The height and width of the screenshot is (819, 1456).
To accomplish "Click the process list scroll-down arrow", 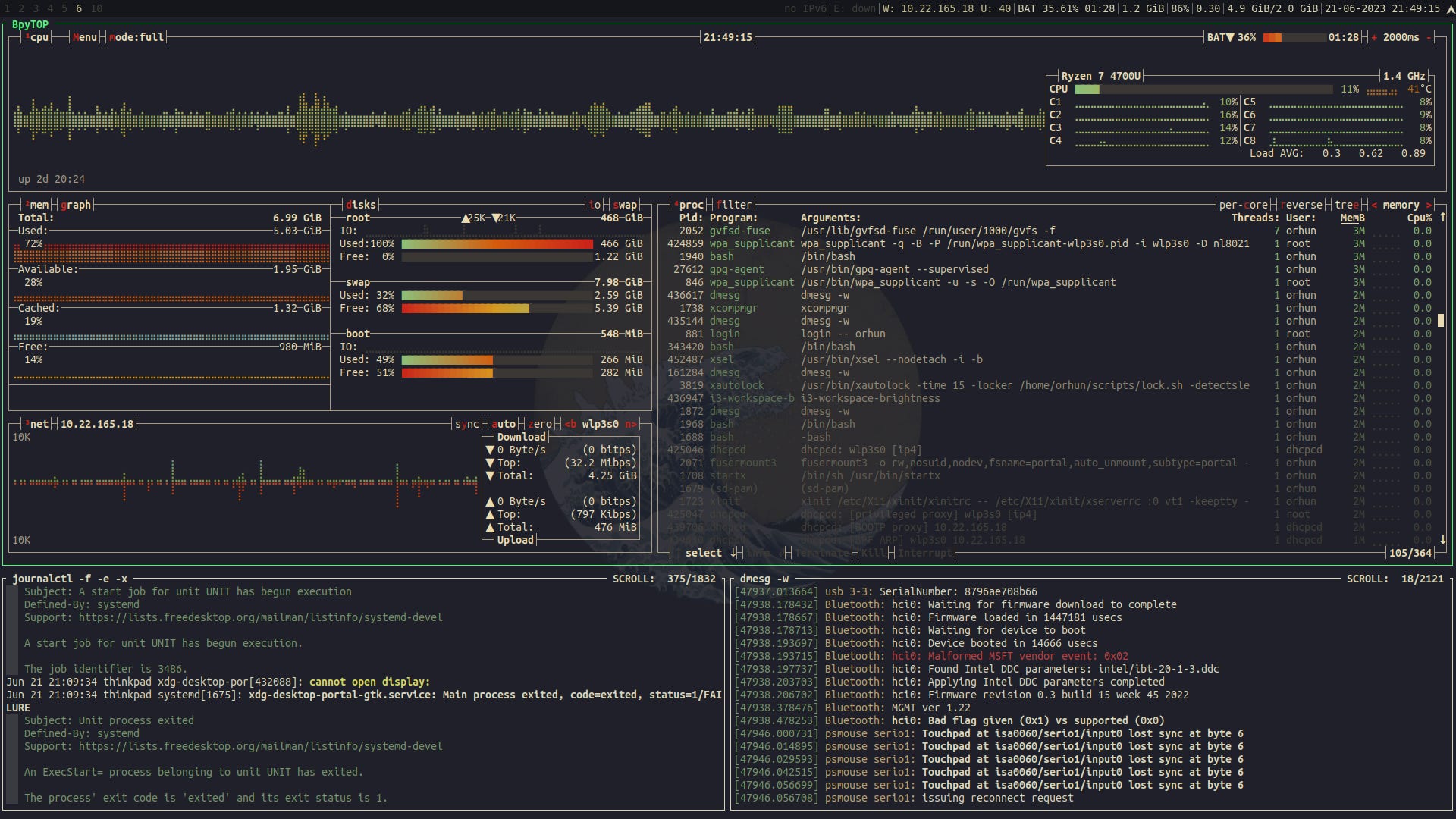I will coord(1442,540).
